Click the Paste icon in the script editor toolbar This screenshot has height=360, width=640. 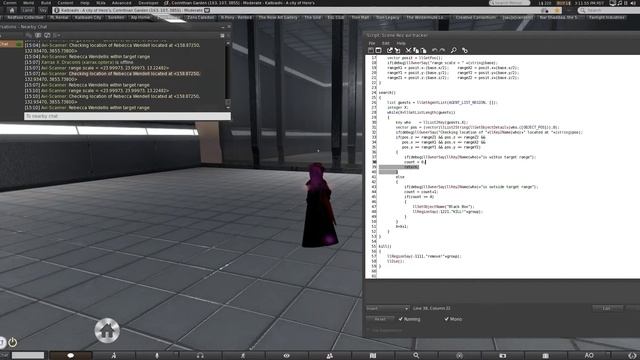pyautogui.click(x=423, y=50)
